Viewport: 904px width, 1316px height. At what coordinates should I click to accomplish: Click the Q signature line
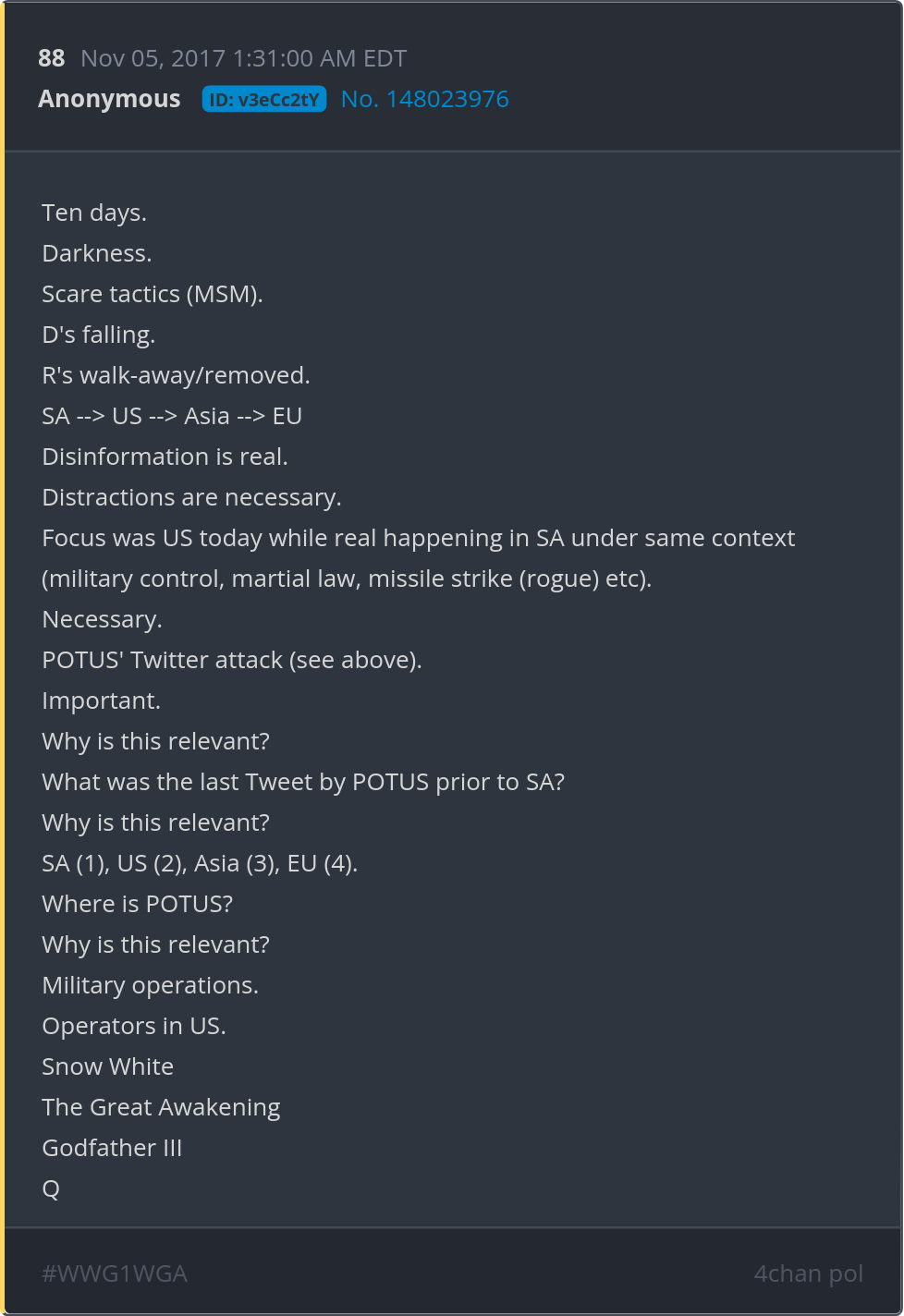[x=51, y=1188]
